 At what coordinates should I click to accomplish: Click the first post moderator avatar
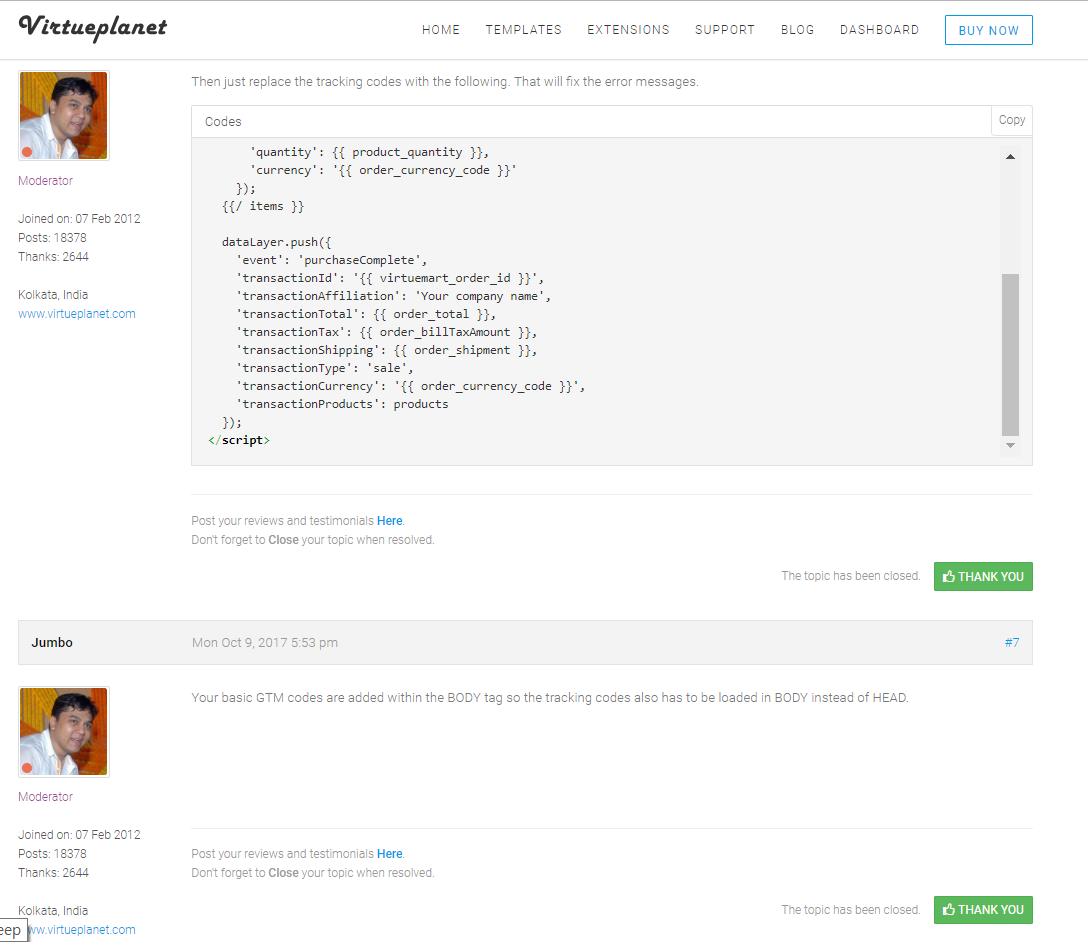(x=63, y=115)
